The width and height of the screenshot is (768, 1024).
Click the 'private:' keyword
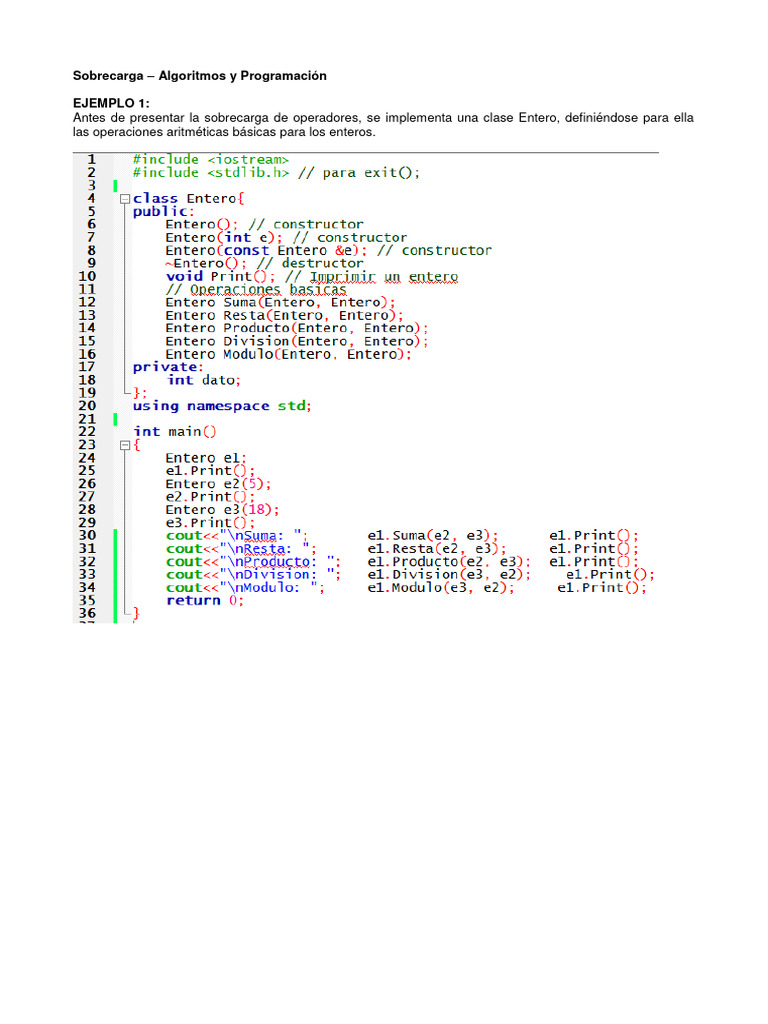164,367
